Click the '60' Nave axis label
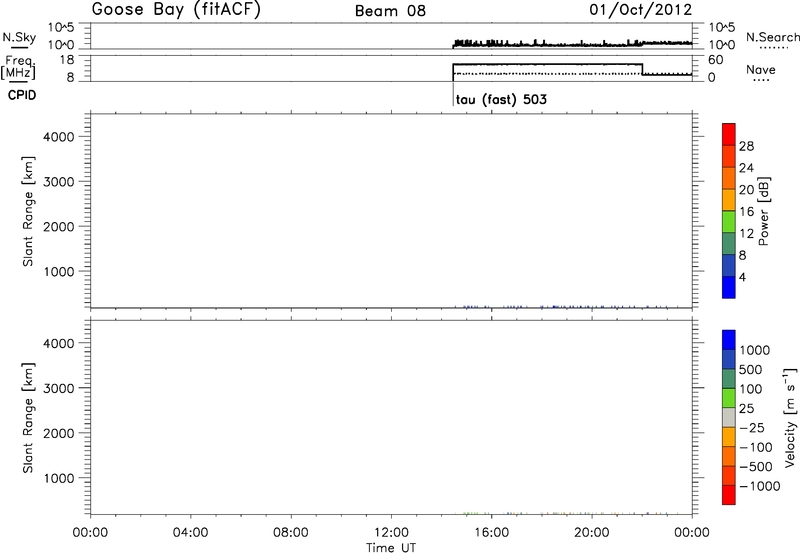 point(716,60)
